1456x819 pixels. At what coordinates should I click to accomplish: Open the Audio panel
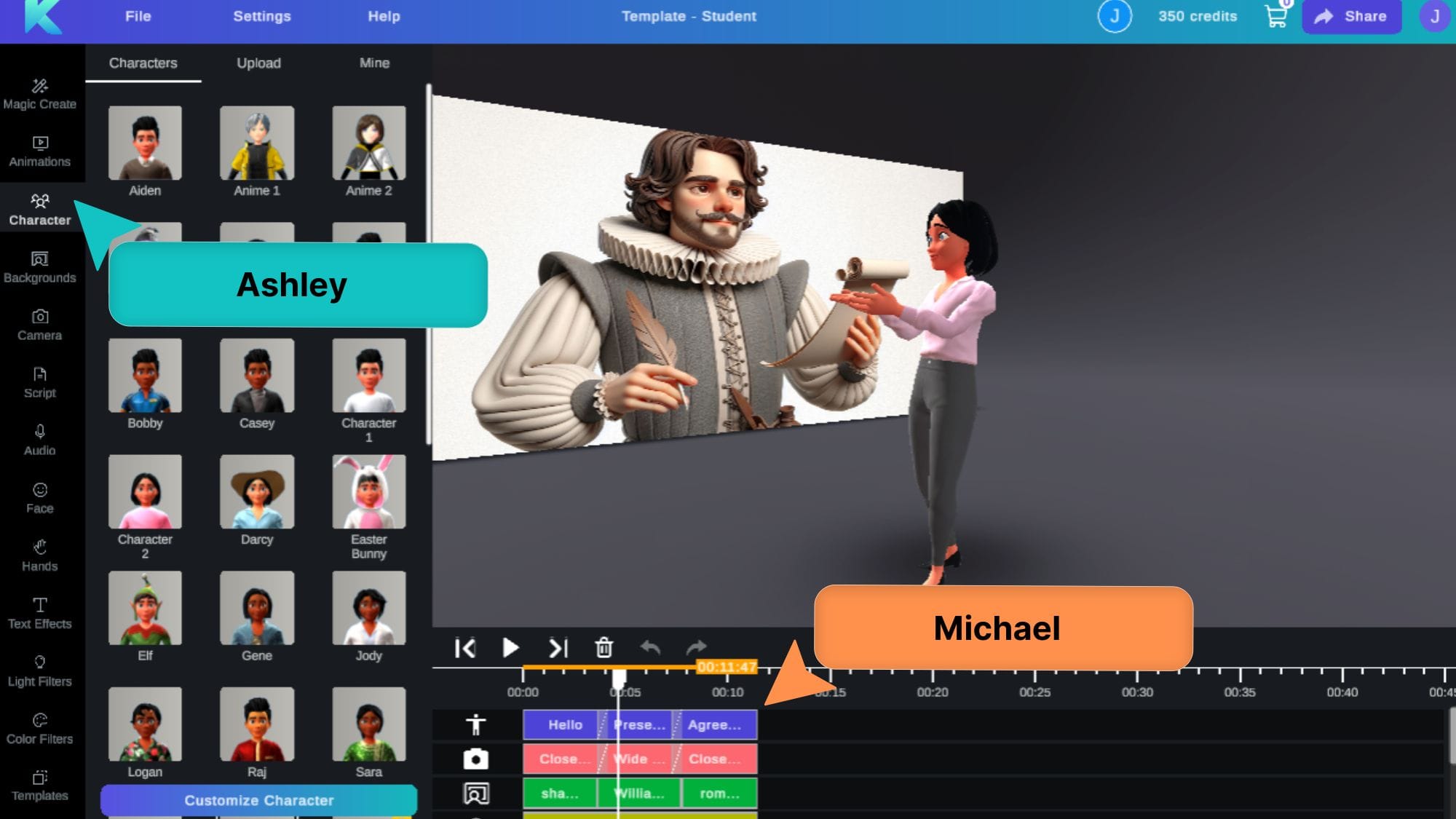(x=40, y=440)
